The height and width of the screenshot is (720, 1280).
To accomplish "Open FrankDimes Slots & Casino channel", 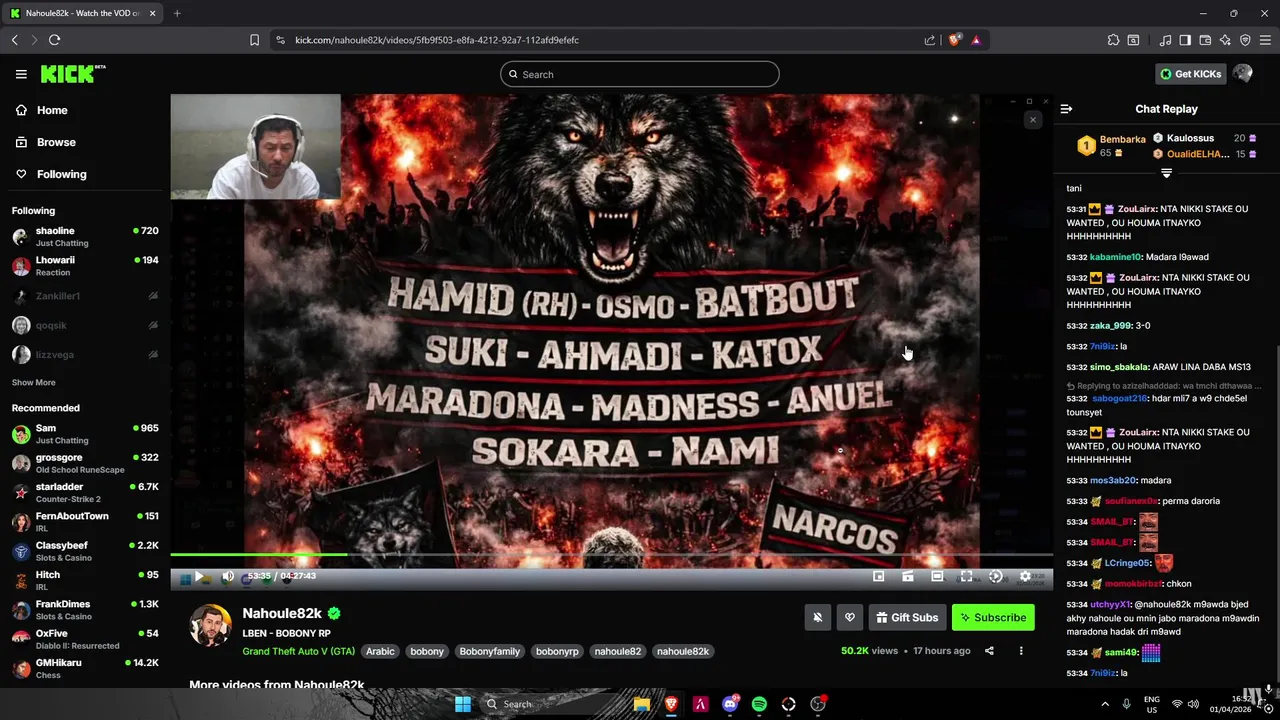I will tap(85, 609).
